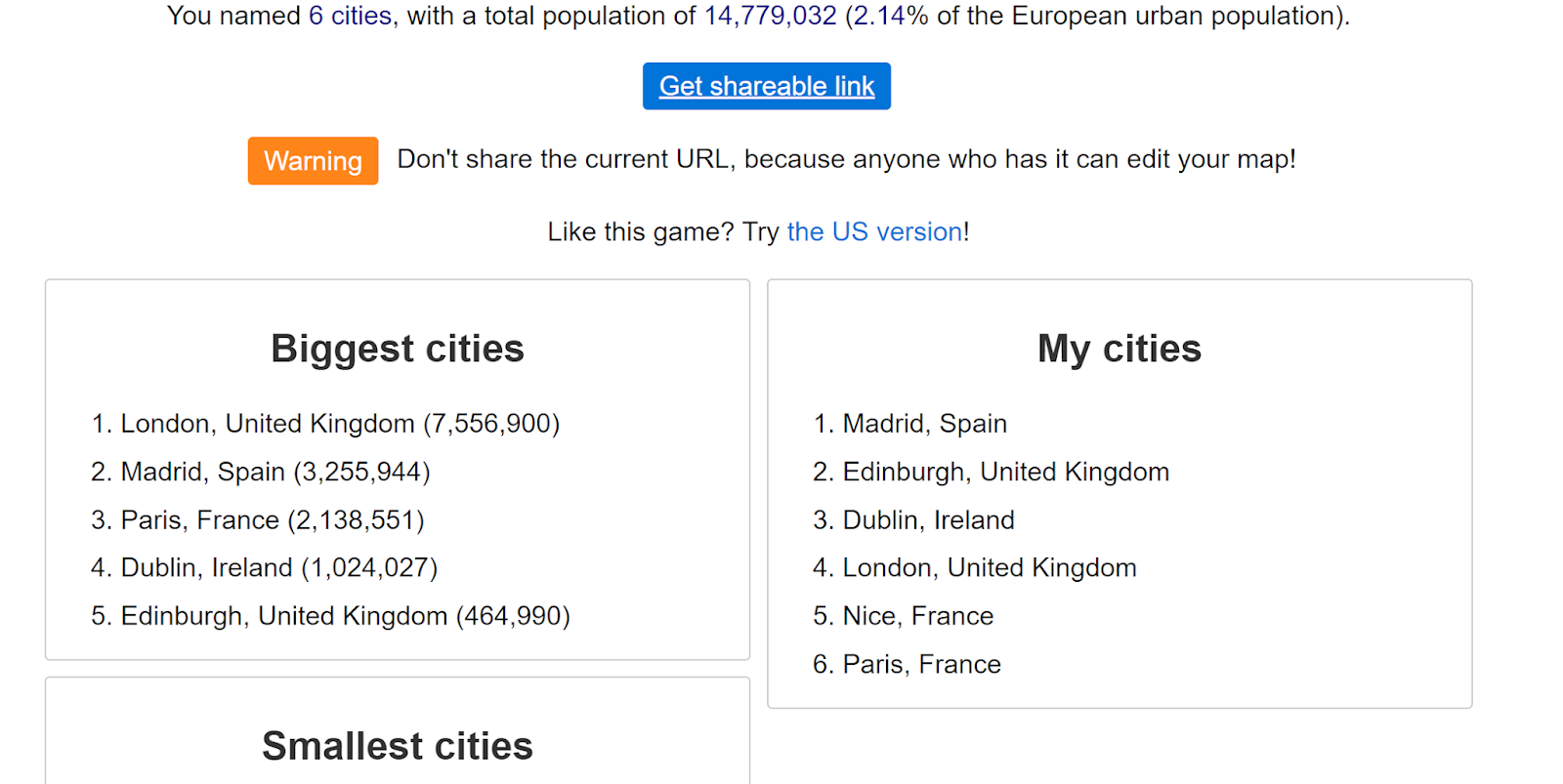Click the blue 6 cities count

click(x=350, y=16)
